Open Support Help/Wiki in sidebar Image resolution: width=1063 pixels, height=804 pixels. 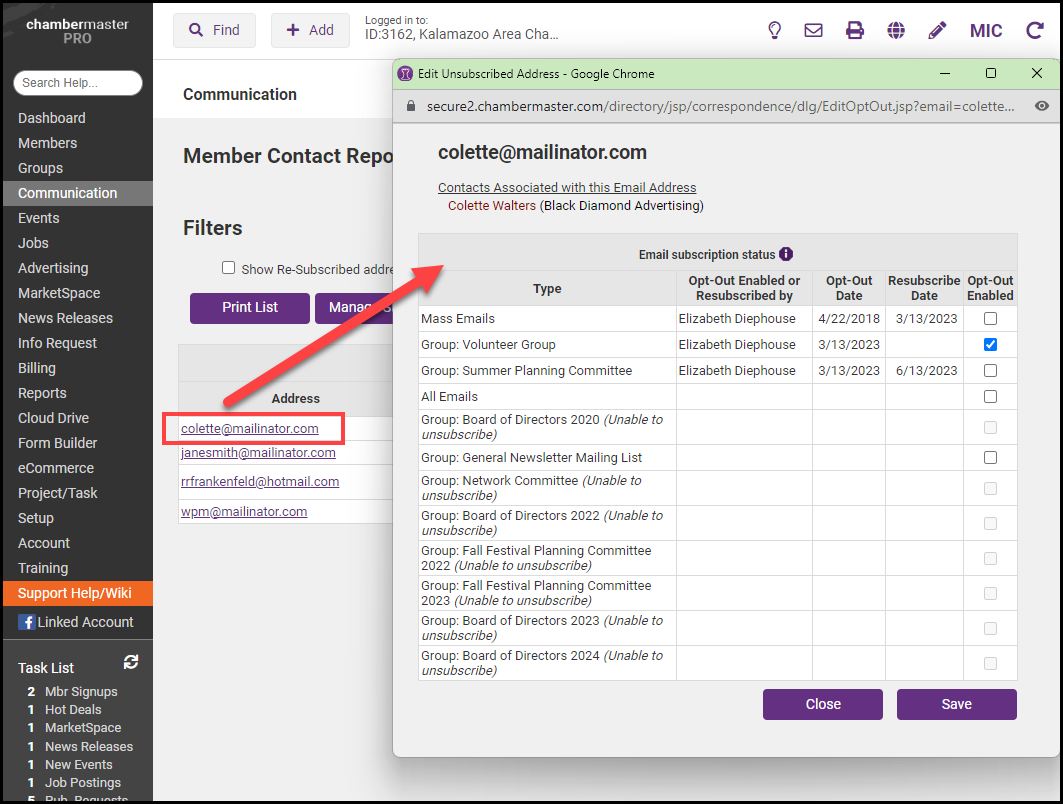(75, 593)
